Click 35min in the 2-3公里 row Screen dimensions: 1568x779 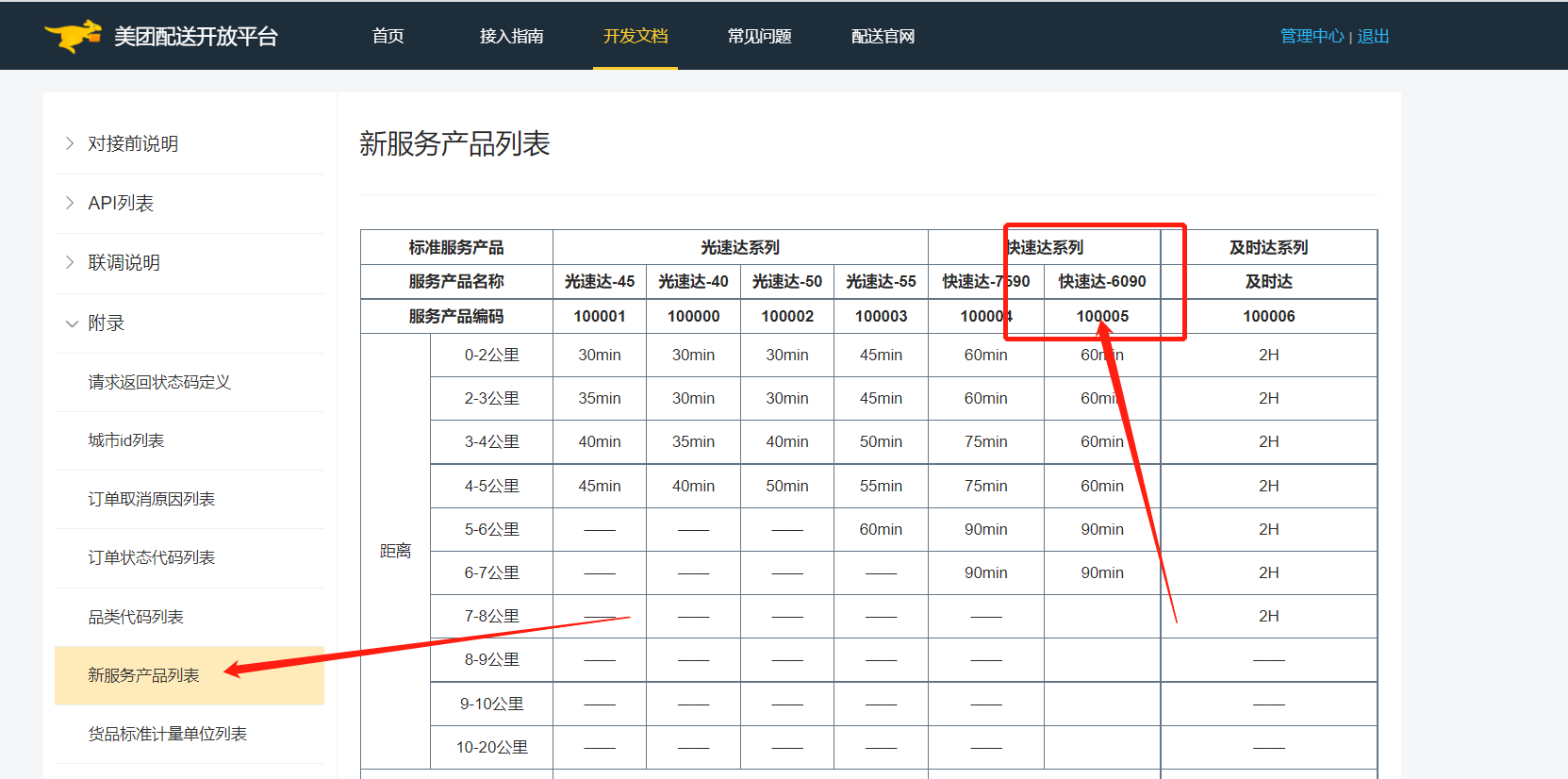(x=600, y=398)
